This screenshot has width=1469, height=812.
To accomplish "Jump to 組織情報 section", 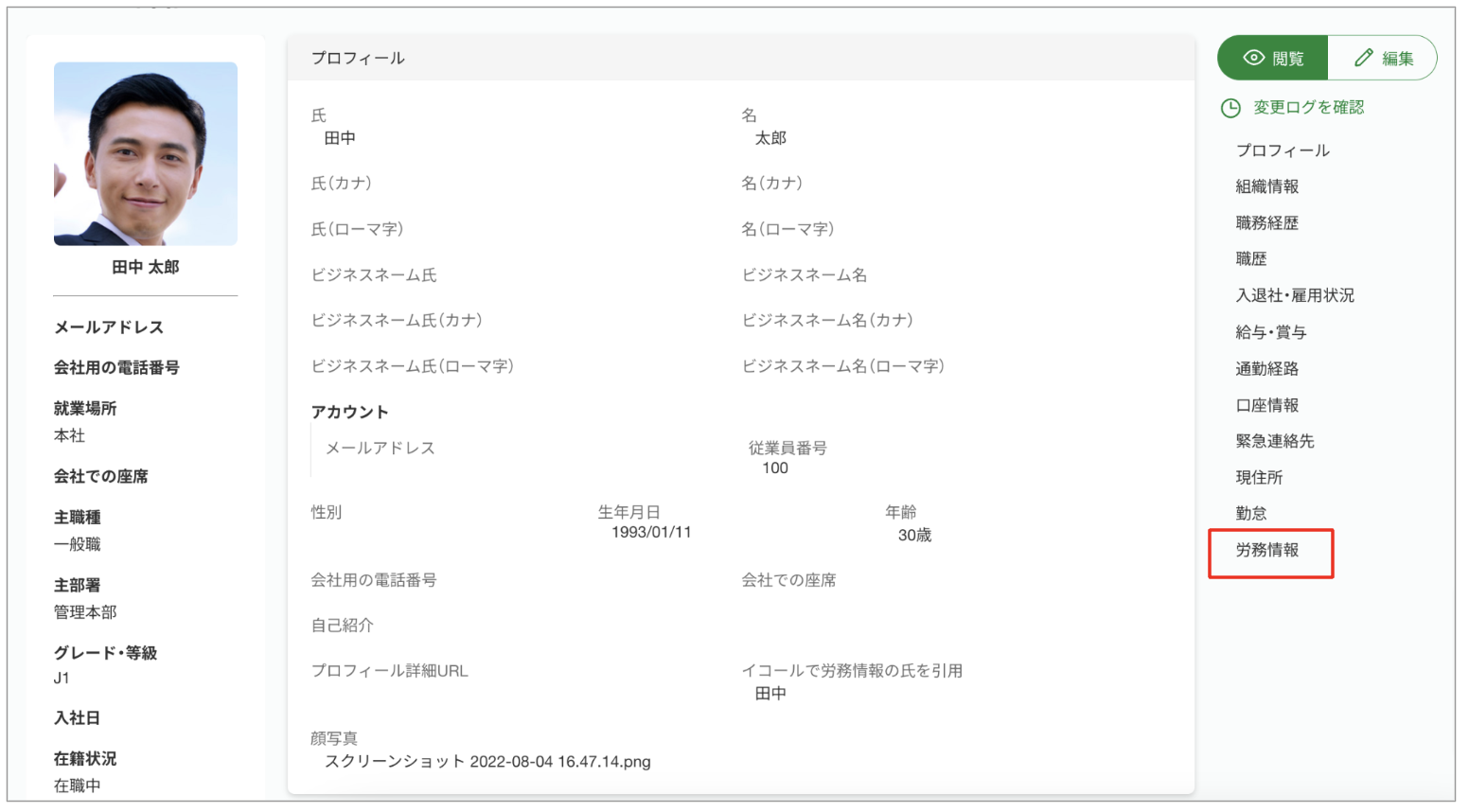I will pyautogui.click(x=1267, y=186).
